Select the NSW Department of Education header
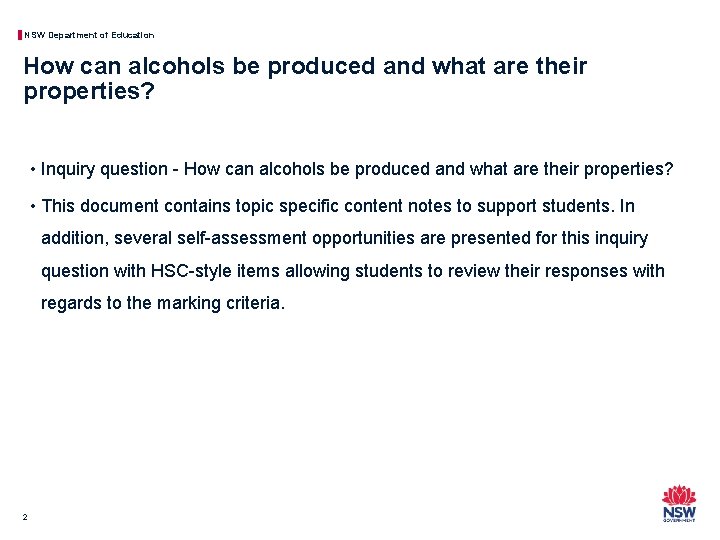The image size is (720, 540). (x=89, y=35)
